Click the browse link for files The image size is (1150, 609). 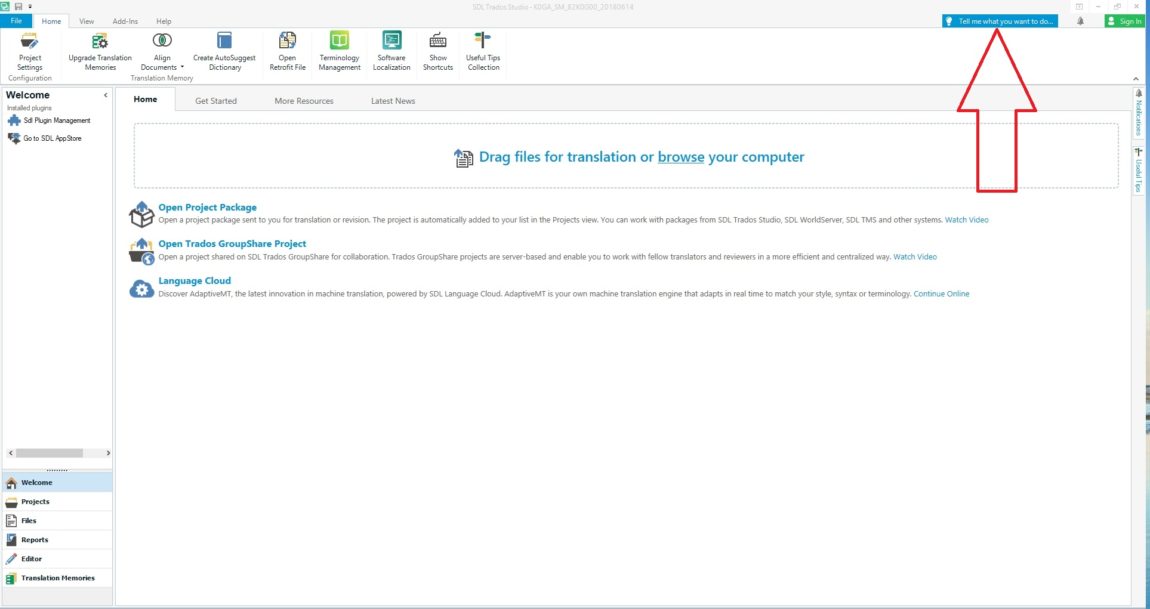681,157
